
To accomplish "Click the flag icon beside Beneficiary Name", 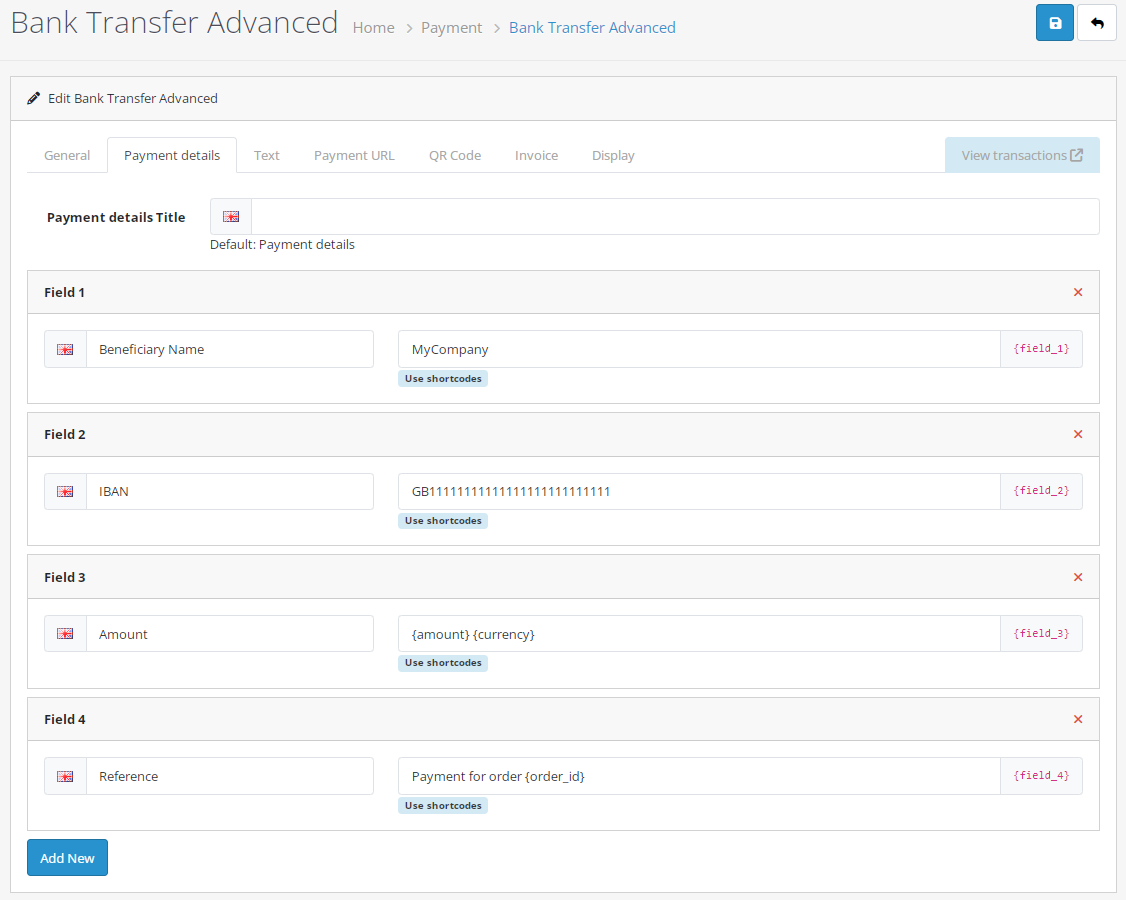I will coord(65,349).
